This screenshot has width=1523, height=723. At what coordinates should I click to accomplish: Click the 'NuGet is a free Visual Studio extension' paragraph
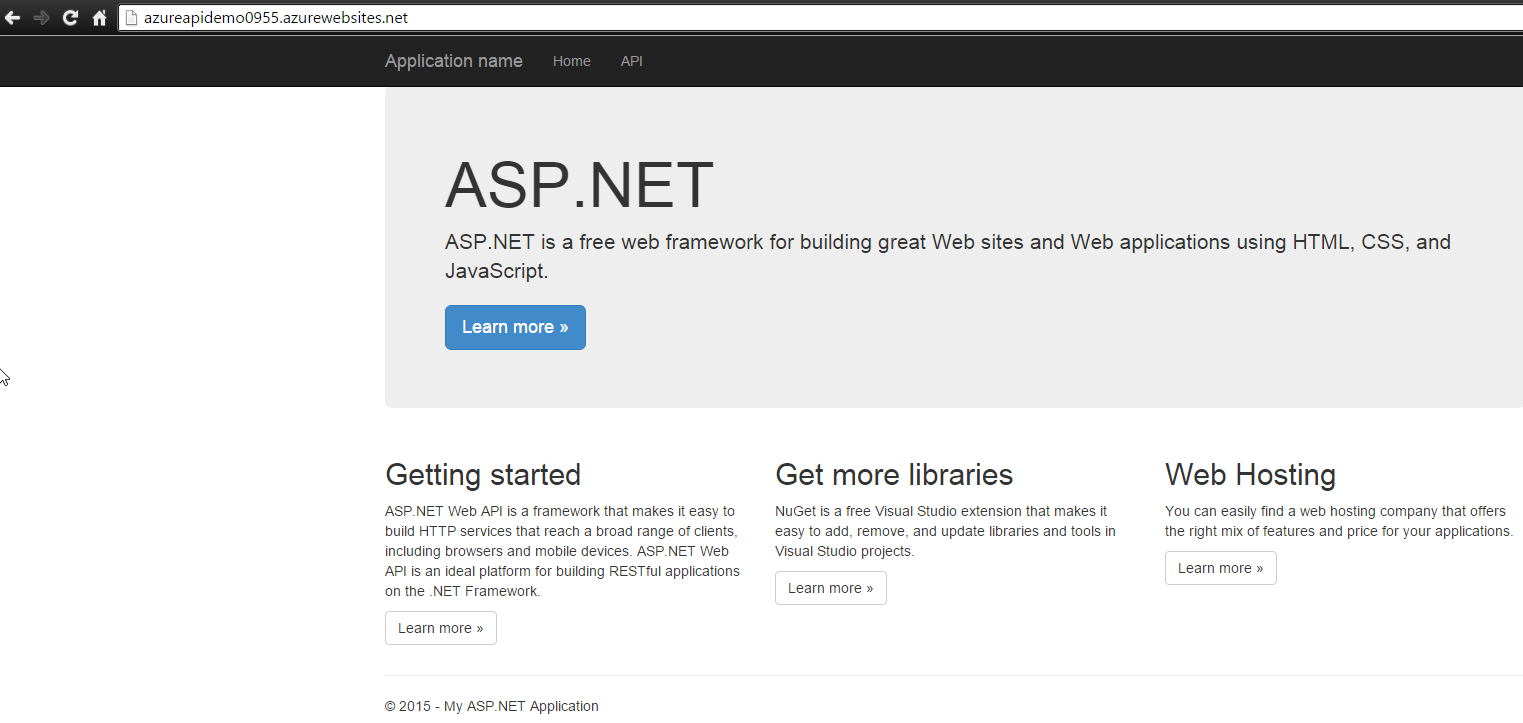[x=946, y=531]
